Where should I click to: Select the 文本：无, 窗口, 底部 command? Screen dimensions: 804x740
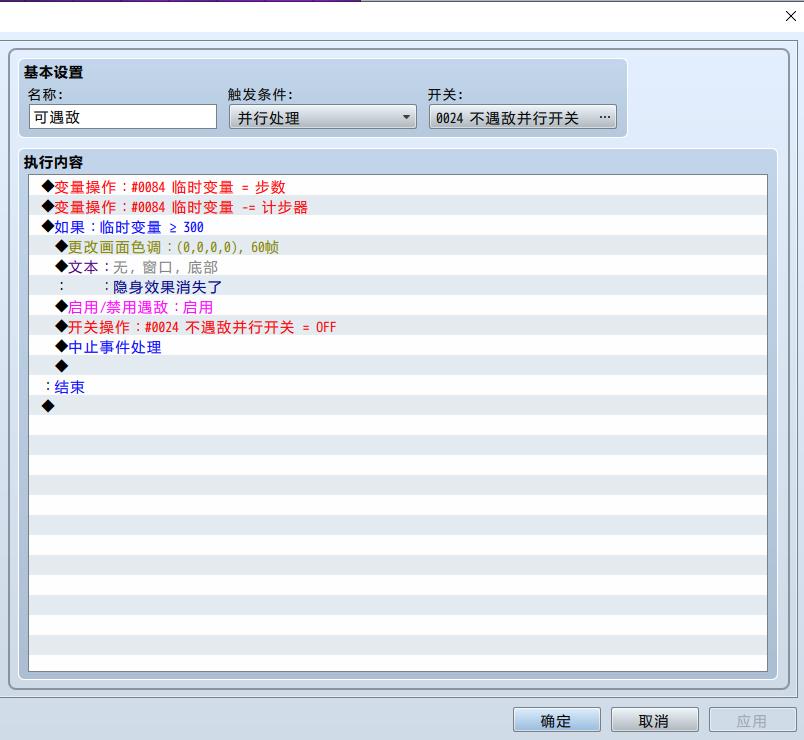[398, 267]
